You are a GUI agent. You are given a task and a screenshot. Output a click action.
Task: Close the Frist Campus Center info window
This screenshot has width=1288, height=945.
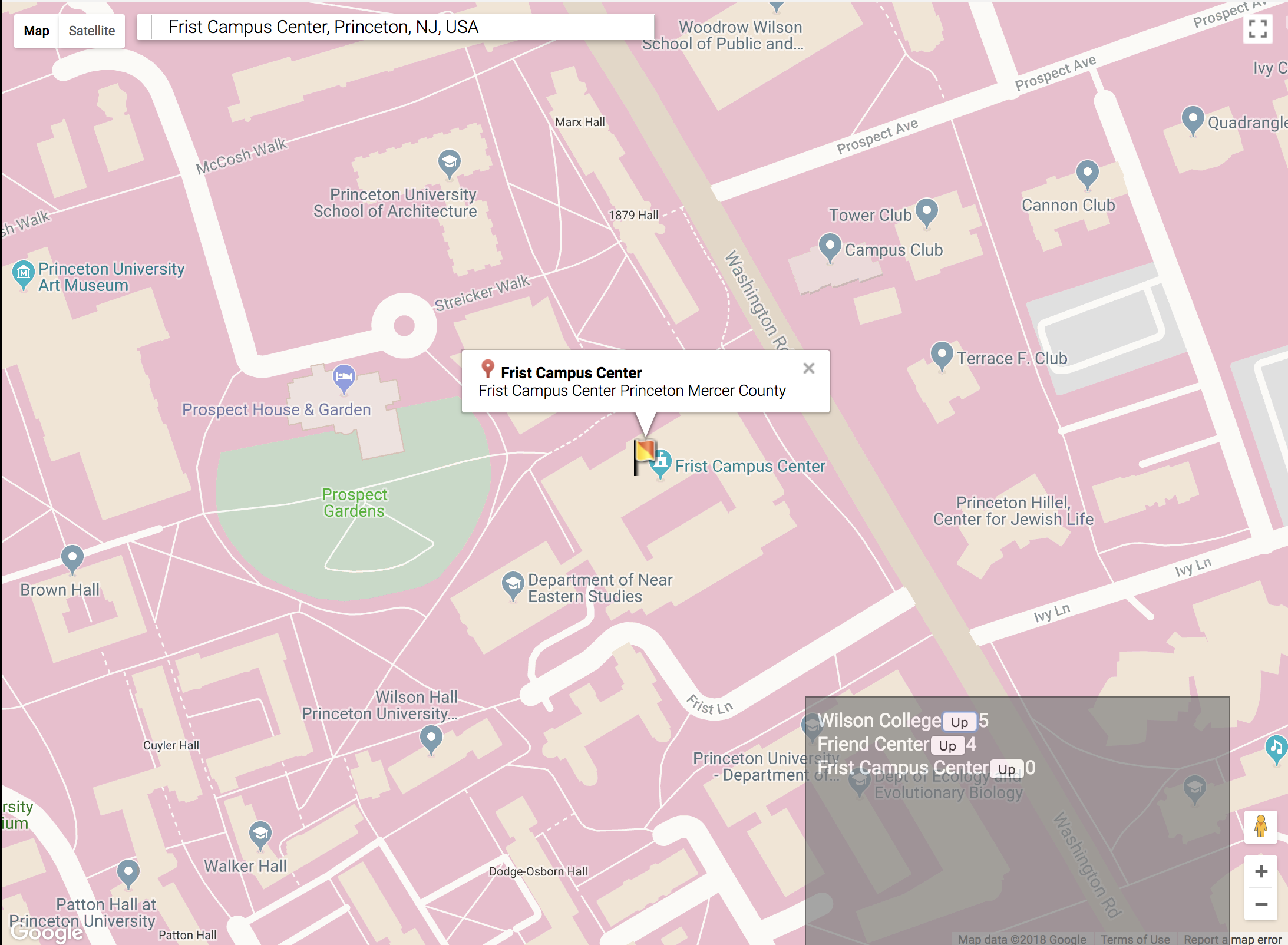click(808, 368)
